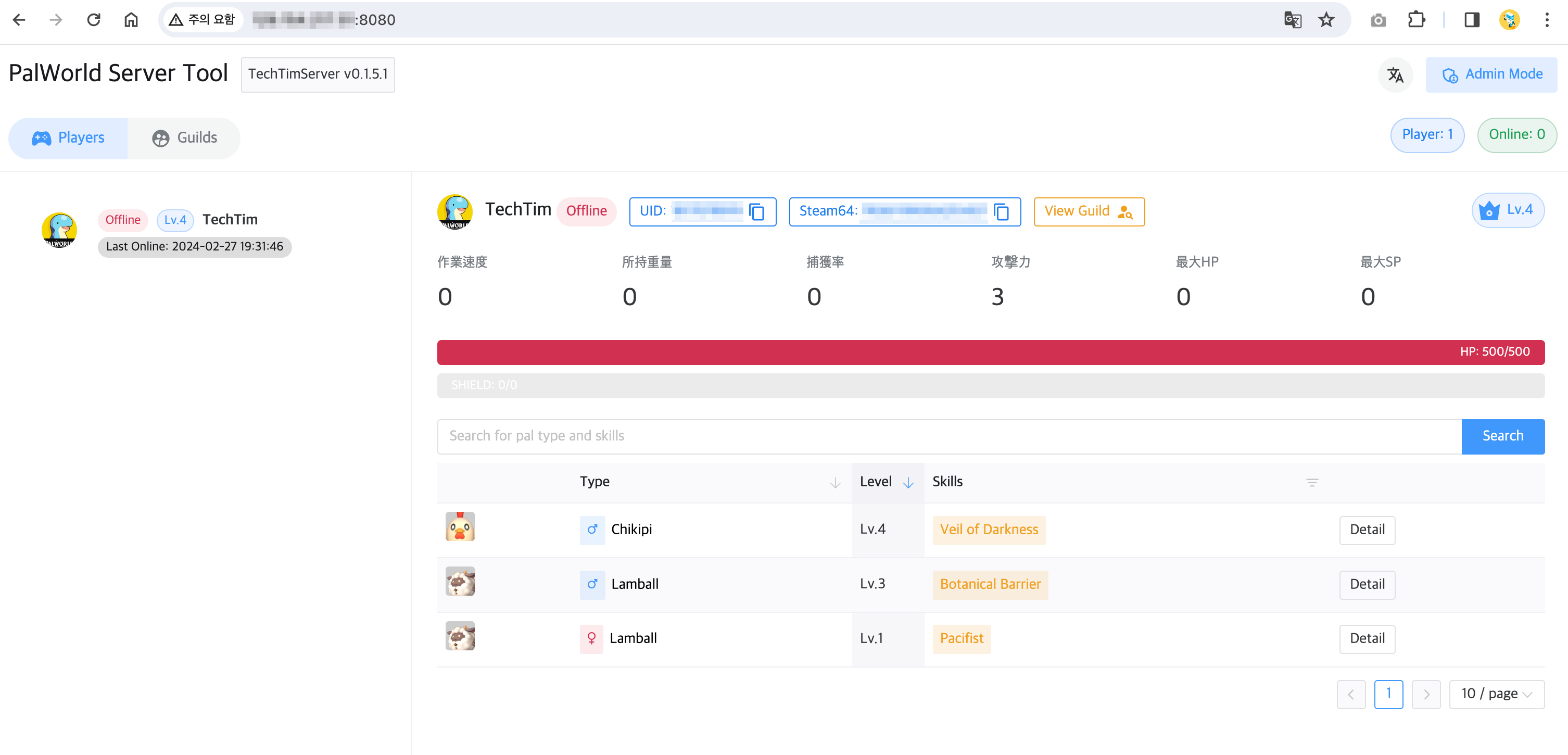This screenshot has height=755, width=1568.
Task: Click the pal type and skills search field
Action: (949, 436)
